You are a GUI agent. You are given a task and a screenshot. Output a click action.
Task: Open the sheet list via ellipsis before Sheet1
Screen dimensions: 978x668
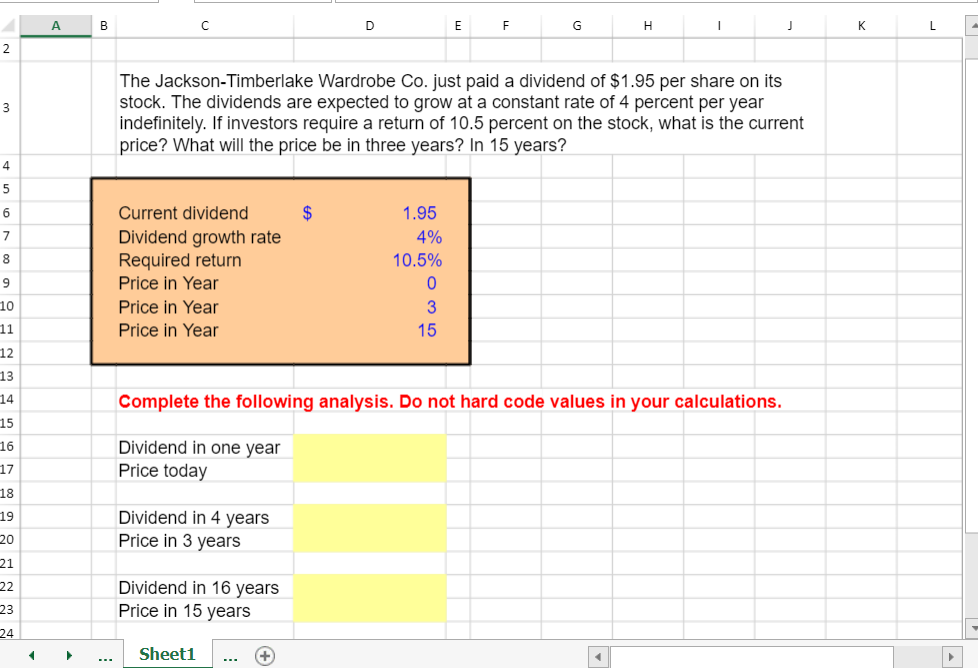104,655
